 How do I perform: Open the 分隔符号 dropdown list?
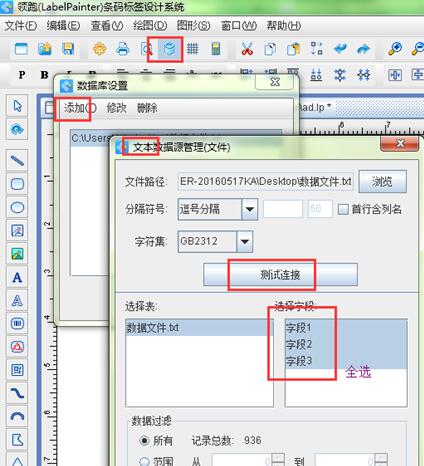250,209
